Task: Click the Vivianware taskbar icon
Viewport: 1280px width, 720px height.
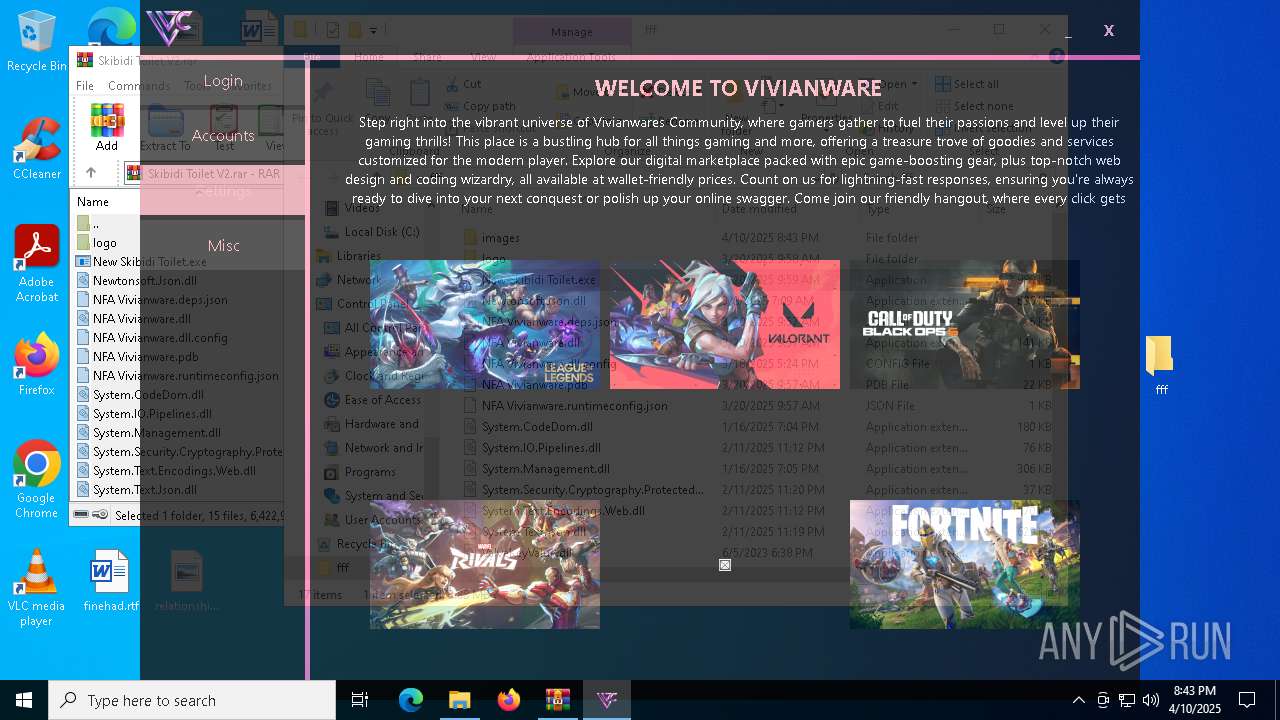Action: tap(606, 700)
